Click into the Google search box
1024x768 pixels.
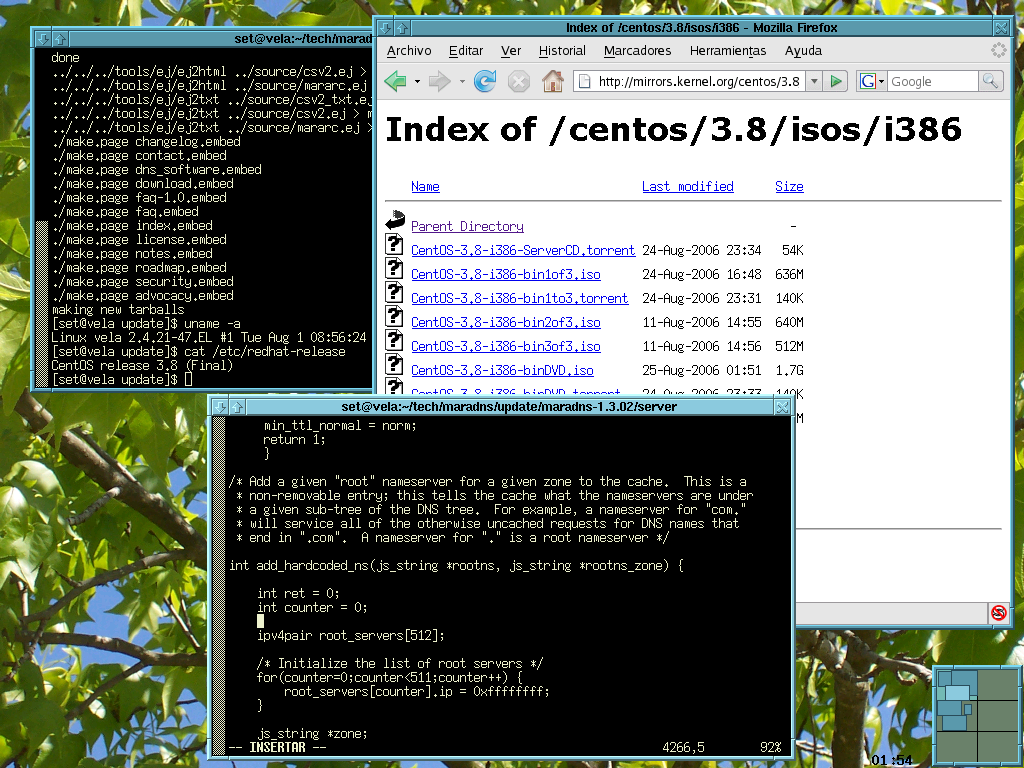coord(933,81)
